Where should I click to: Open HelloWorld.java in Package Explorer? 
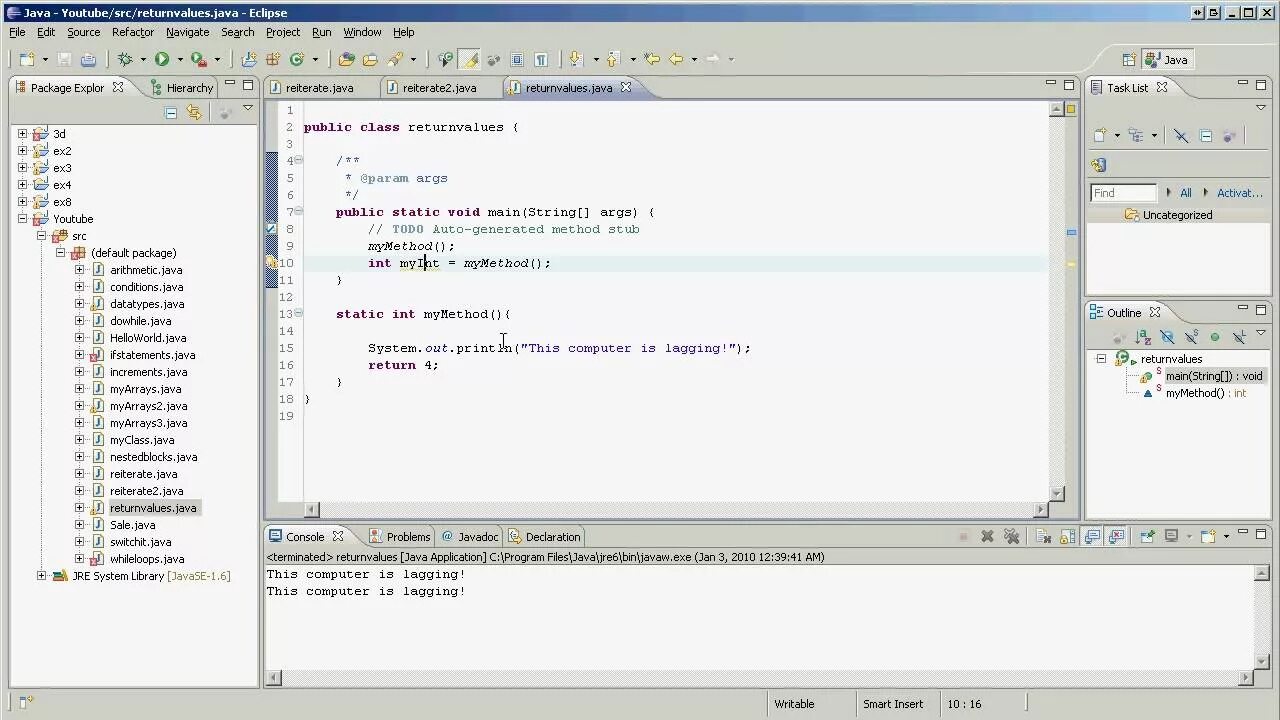coord(148,338)
